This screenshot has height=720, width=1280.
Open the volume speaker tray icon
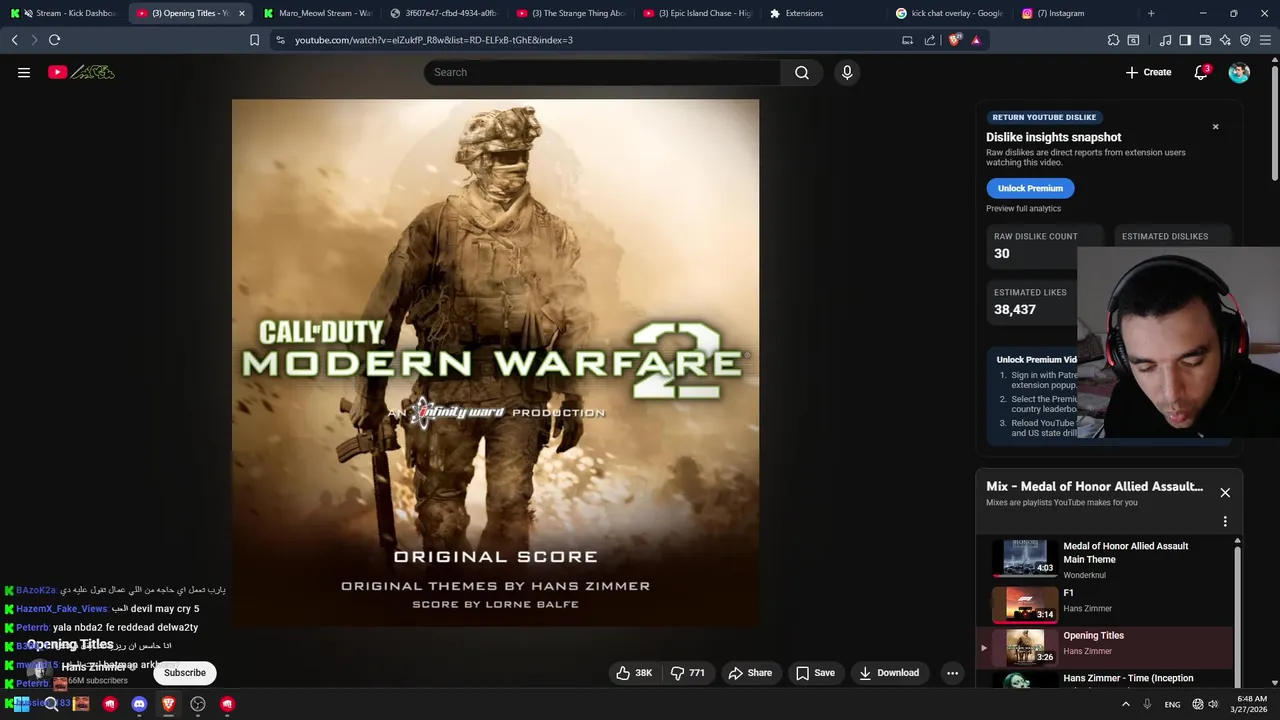(x=1213, y=704)
